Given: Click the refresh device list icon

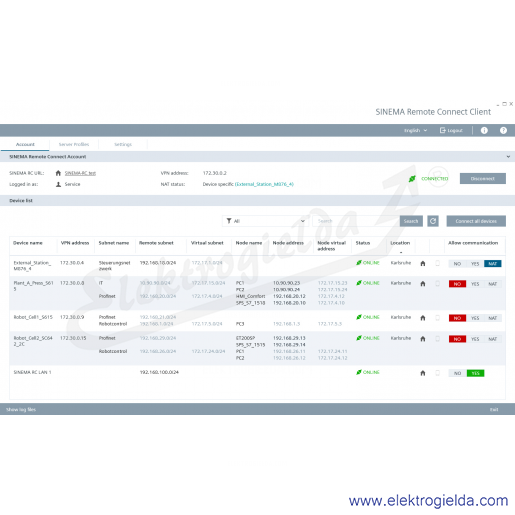Looking at the screenshot, I should 433,221.
